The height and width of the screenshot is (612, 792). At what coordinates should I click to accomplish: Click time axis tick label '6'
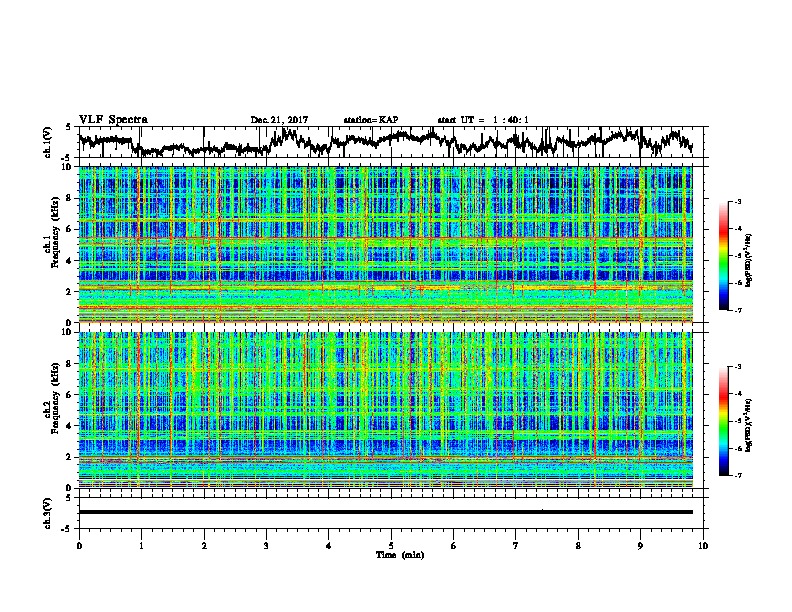[x=454, y=546]
